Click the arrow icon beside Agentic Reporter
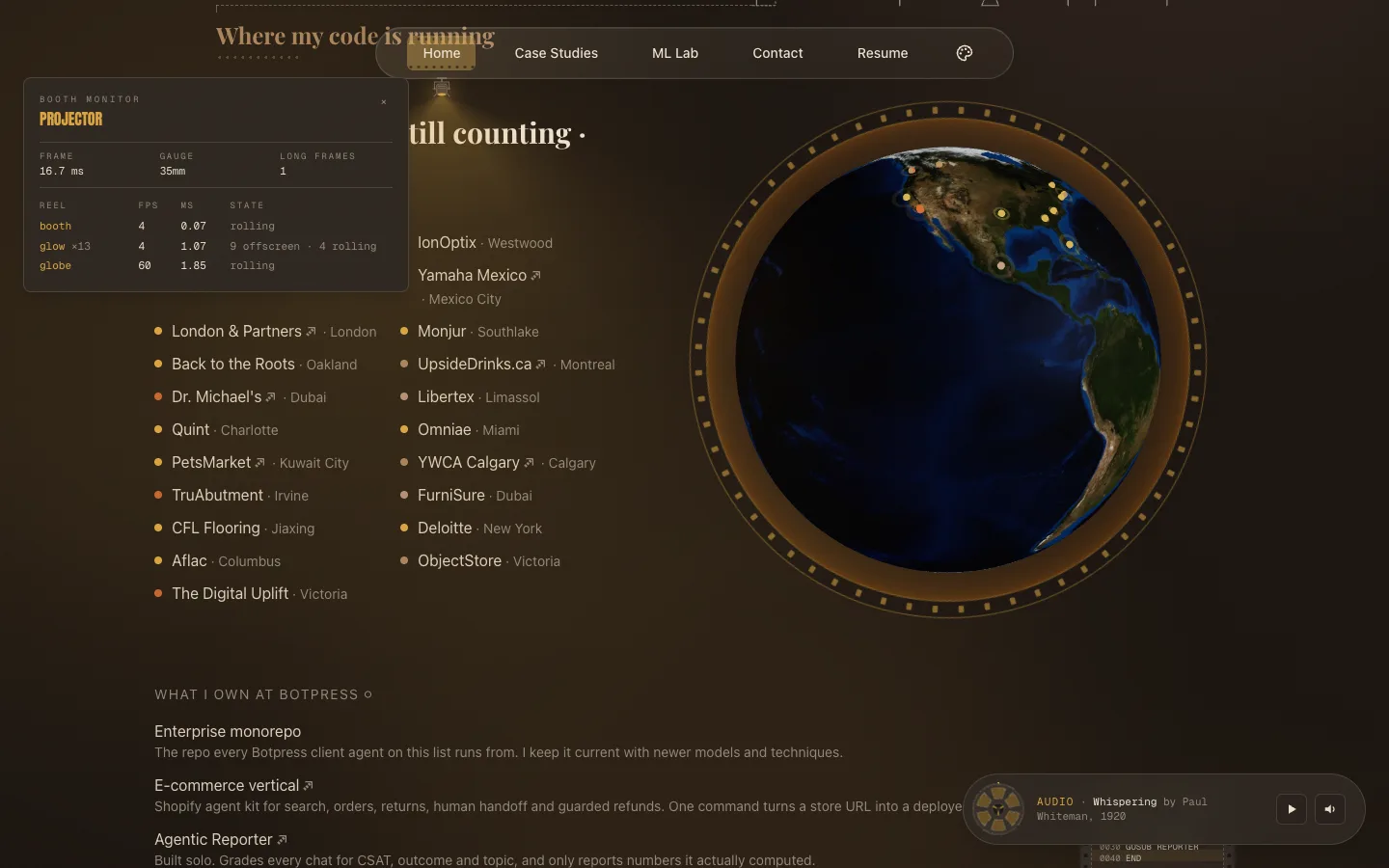1389x868 pixels. 282,840
